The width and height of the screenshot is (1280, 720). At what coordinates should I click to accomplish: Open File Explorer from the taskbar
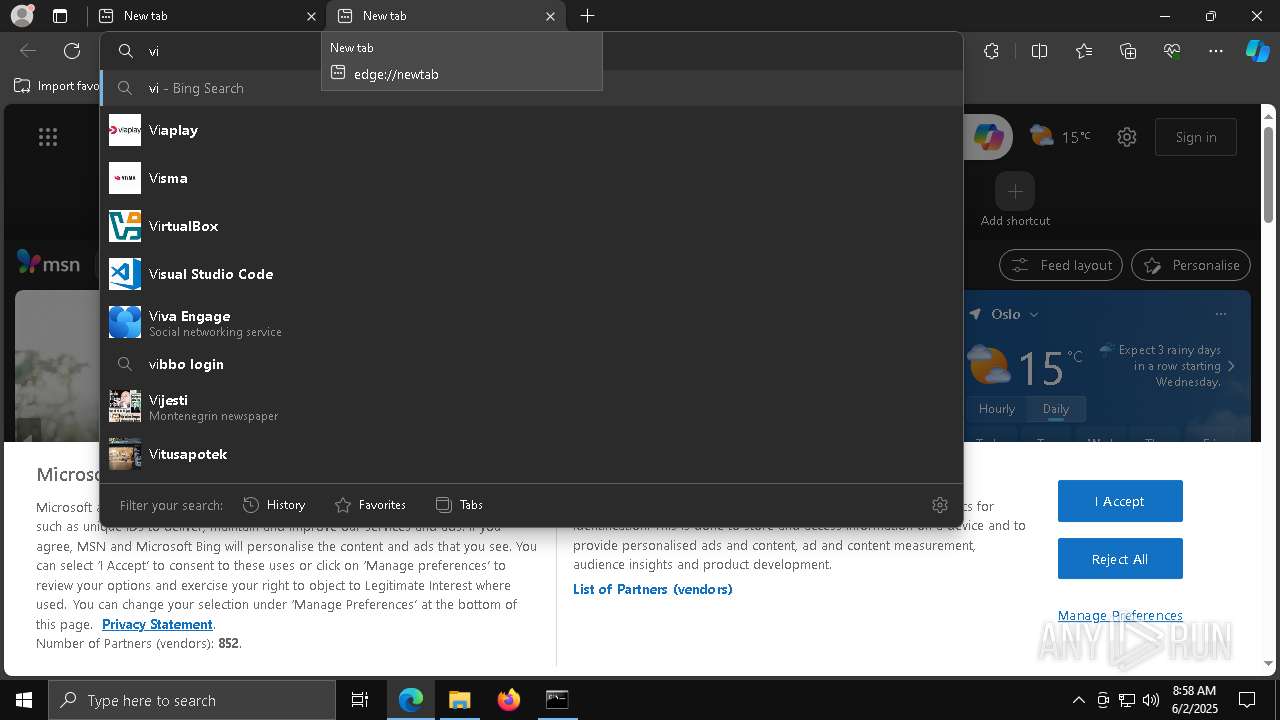[460, 700]
